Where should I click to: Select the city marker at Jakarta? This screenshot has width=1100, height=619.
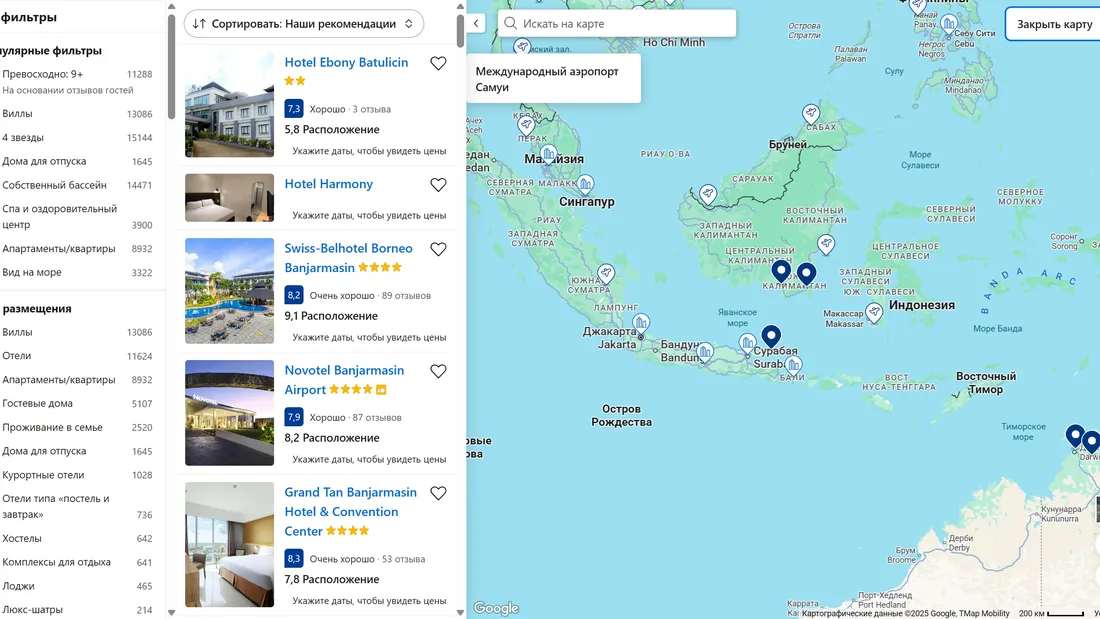[641, 323]
